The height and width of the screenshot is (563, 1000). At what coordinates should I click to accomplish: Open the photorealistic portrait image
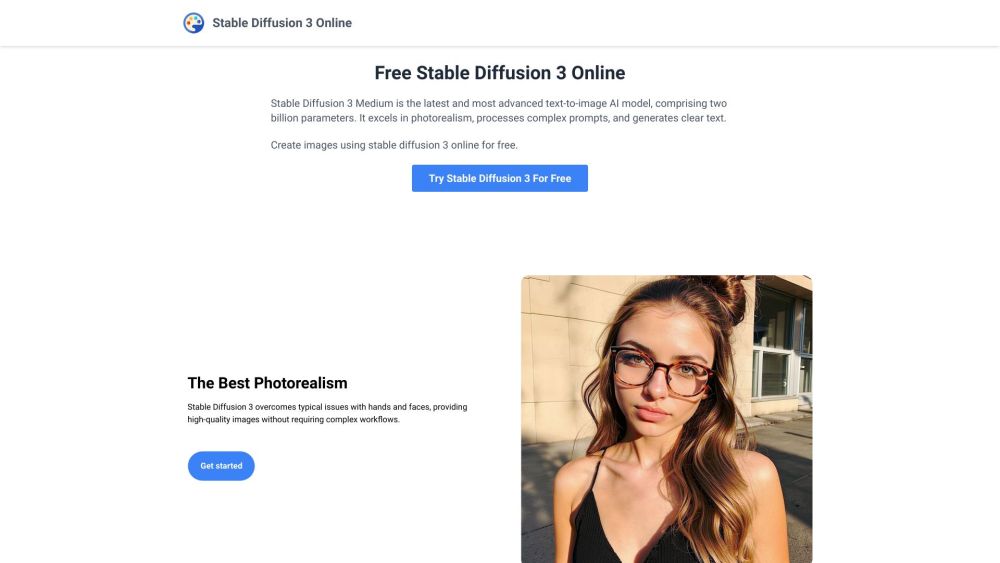click(666, 419)
